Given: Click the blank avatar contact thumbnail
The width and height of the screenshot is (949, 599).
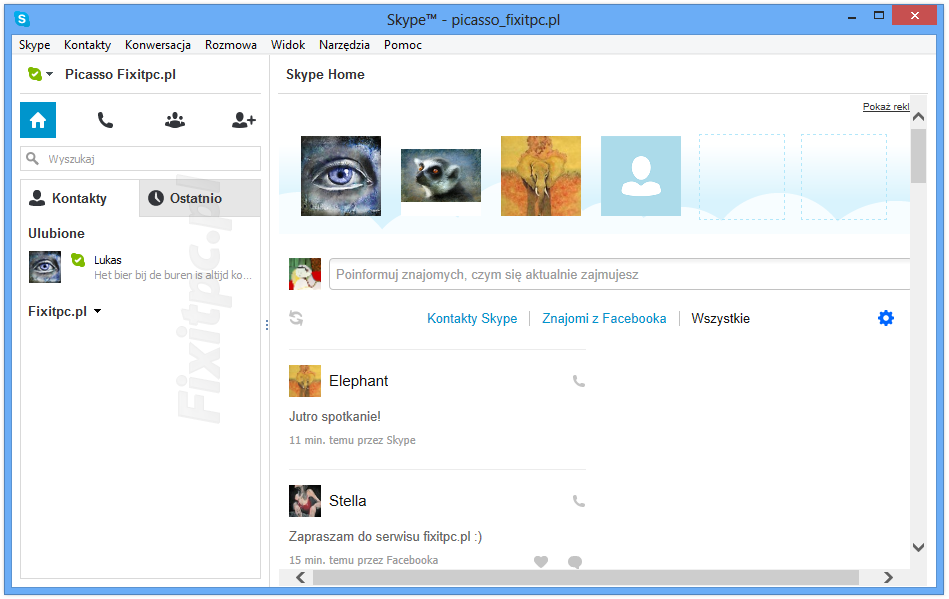Looking at the screenshot, I should (x=640, y=175).
